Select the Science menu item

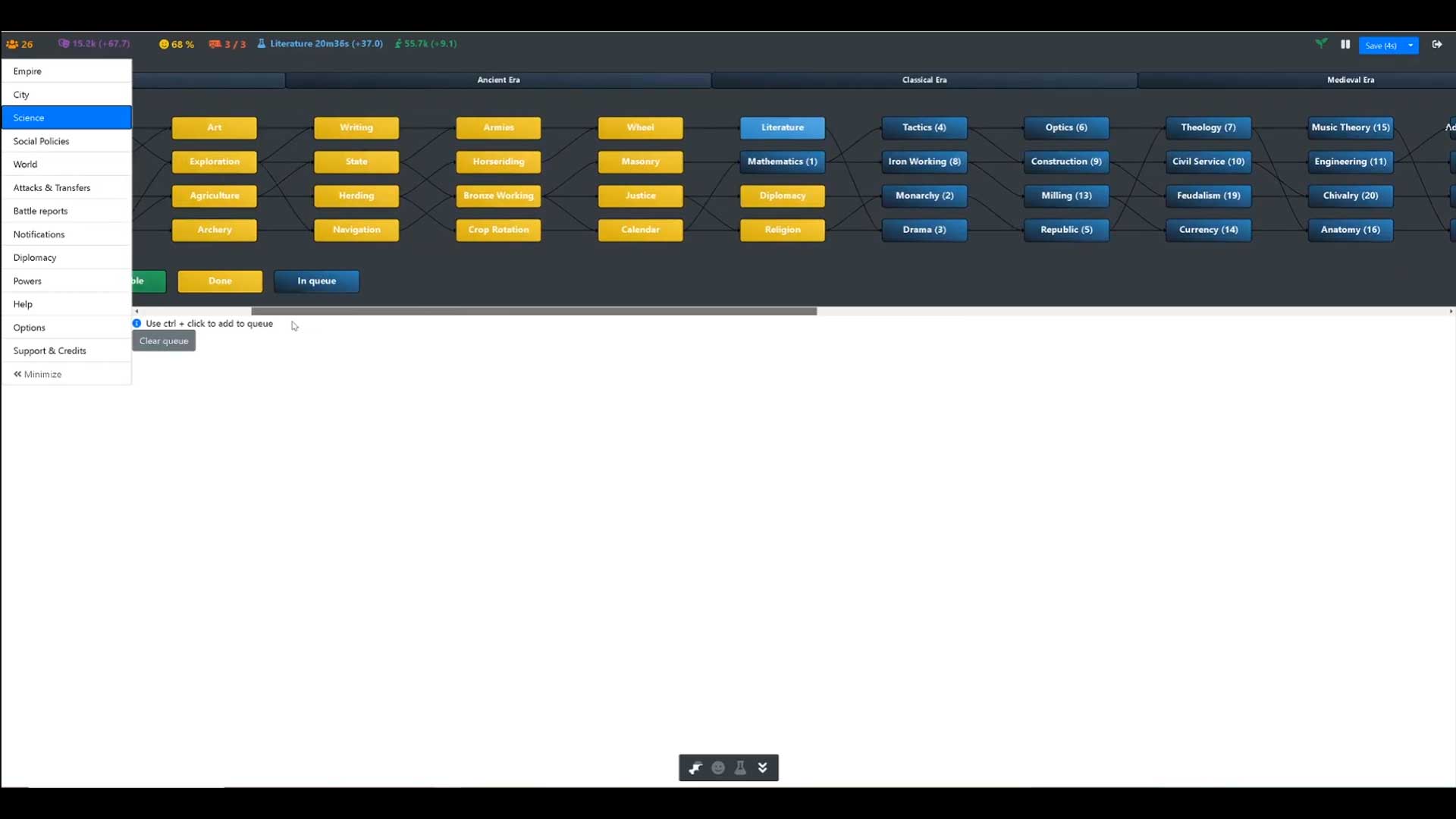[x=67, y=118]
